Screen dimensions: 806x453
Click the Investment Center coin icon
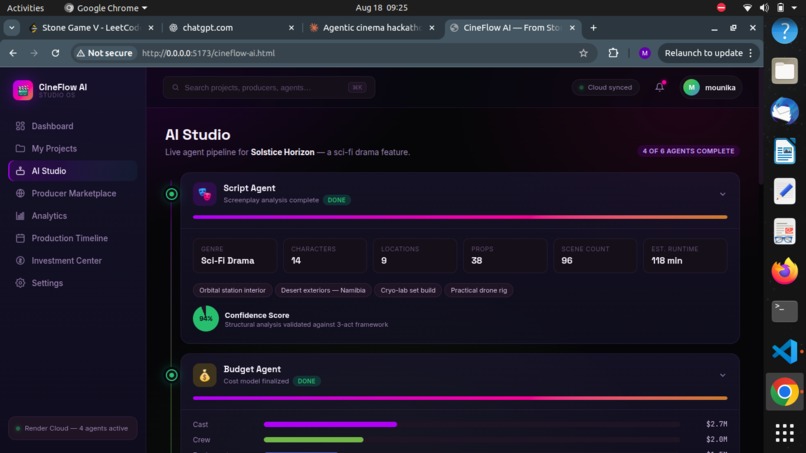20,261
